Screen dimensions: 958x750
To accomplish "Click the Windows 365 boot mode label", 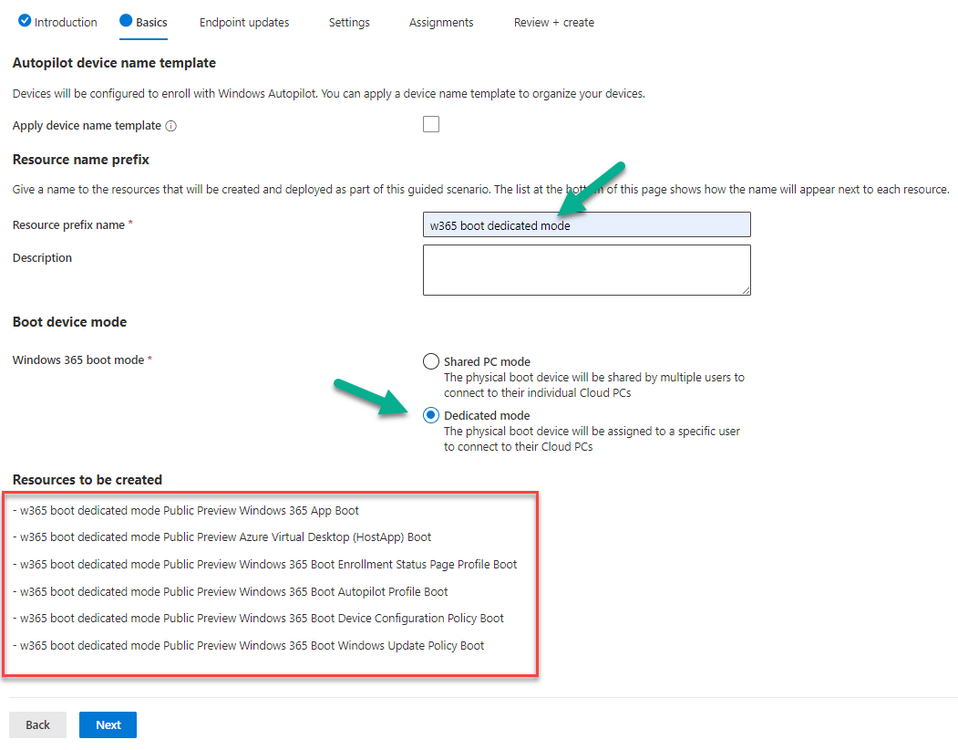I will point(78,360).
